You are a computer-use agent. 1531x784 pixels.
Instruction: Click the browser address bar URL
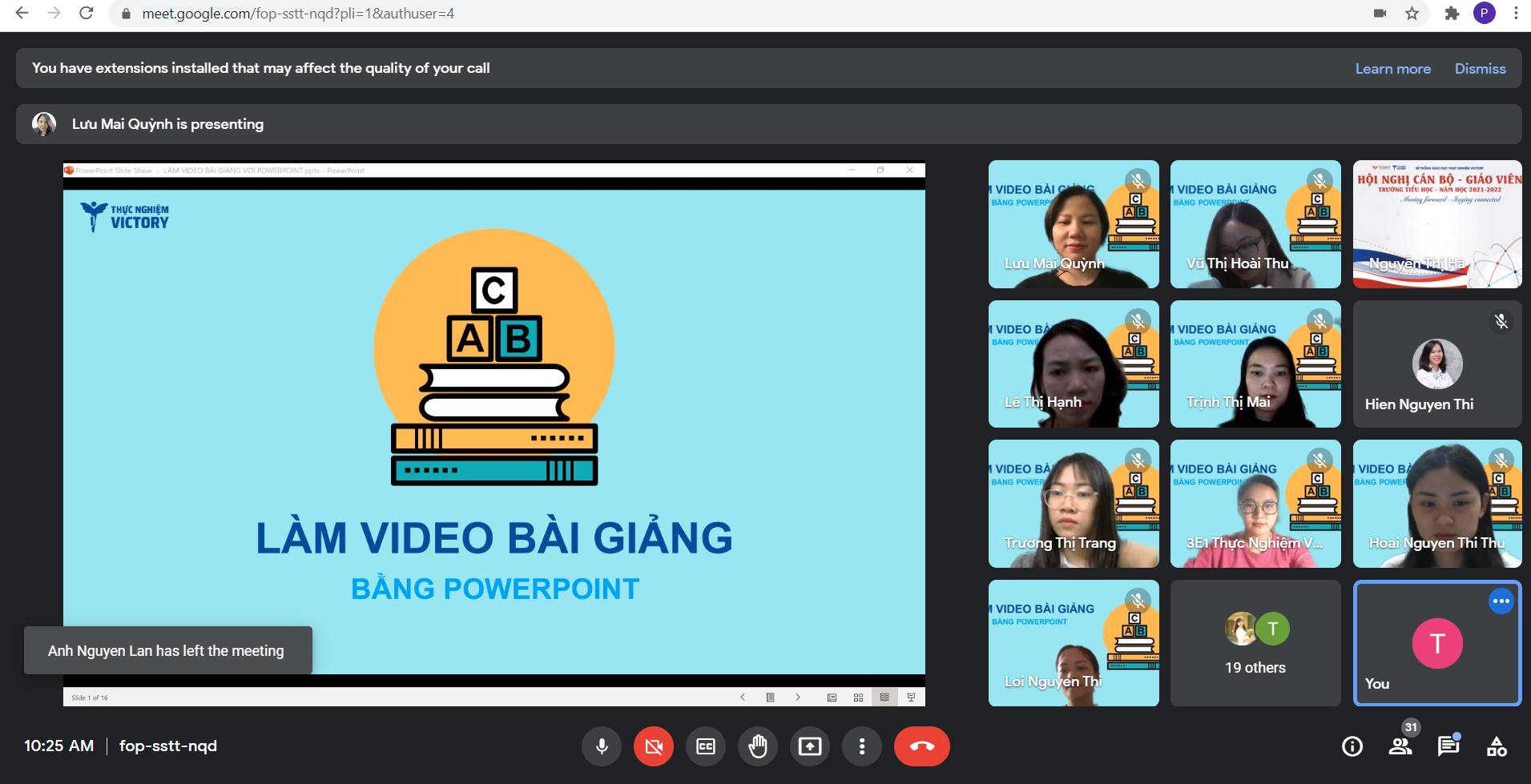click(x=298, y=14)
